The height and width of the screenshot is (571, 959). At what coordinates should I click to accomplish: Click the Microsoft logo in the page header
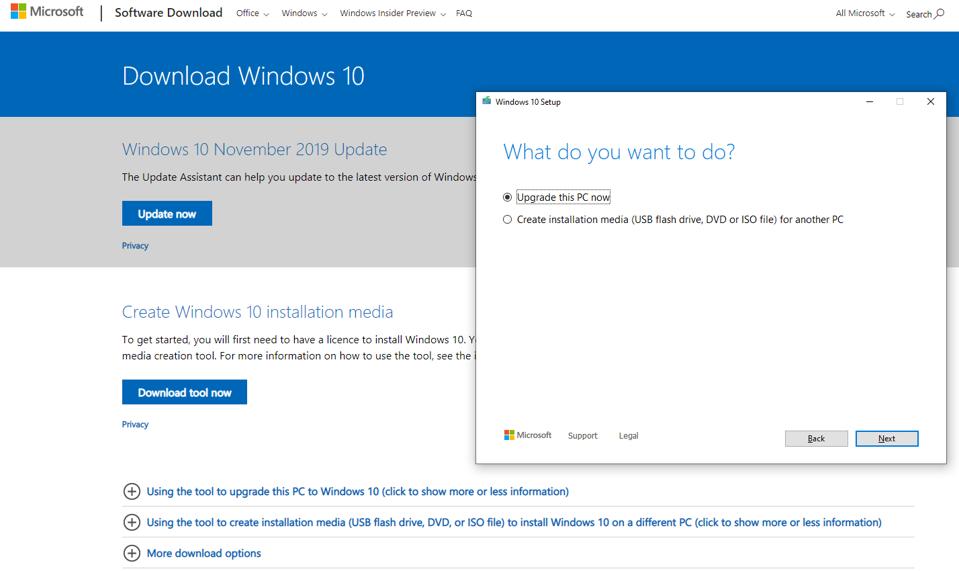click(x=47, y=13)
